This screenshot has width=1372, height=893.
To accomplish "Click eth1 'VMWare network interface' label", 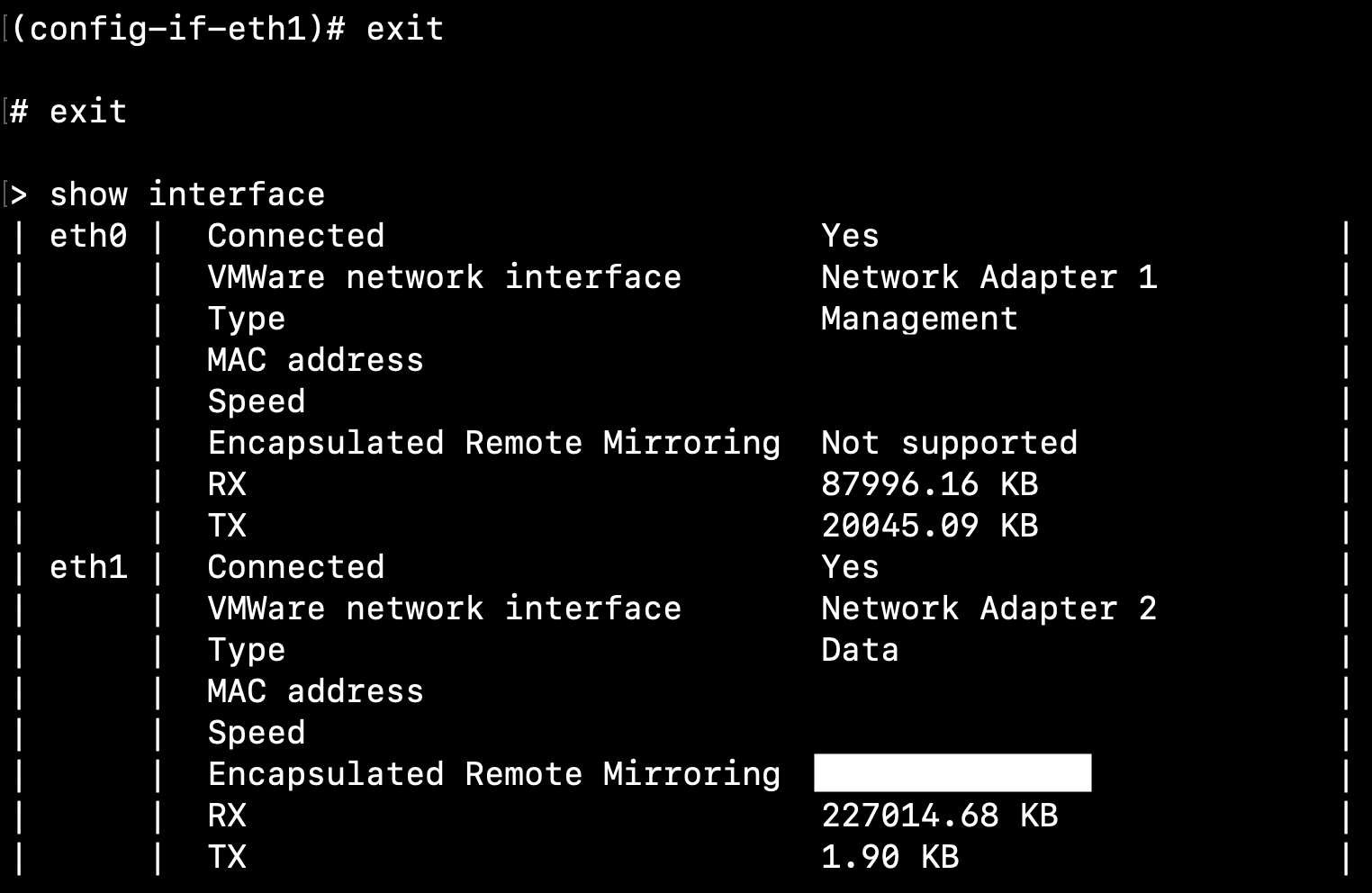I will pyautogui.click(x=444, y=609).
